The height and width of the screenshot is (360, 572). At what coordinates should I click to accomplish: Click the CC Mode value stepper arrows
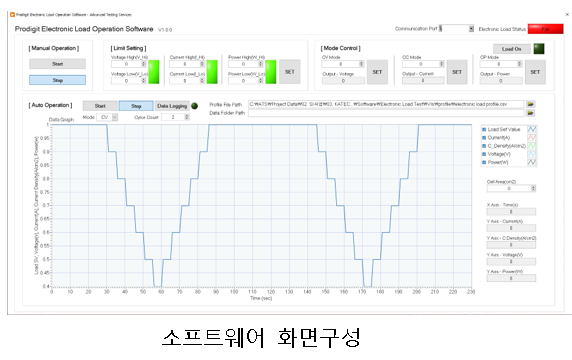441,64
